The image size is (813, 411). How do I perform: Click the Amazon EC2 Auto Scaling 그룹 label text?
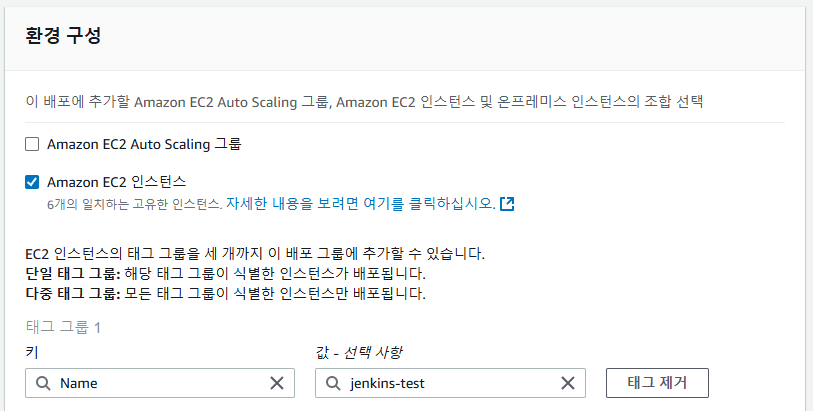(144, 144)
